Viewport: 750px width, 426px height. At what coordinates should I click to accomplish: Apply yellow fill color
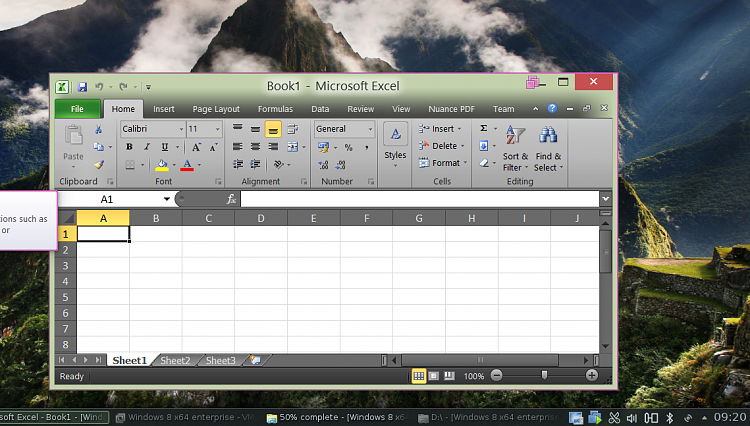tap(162, 165)
